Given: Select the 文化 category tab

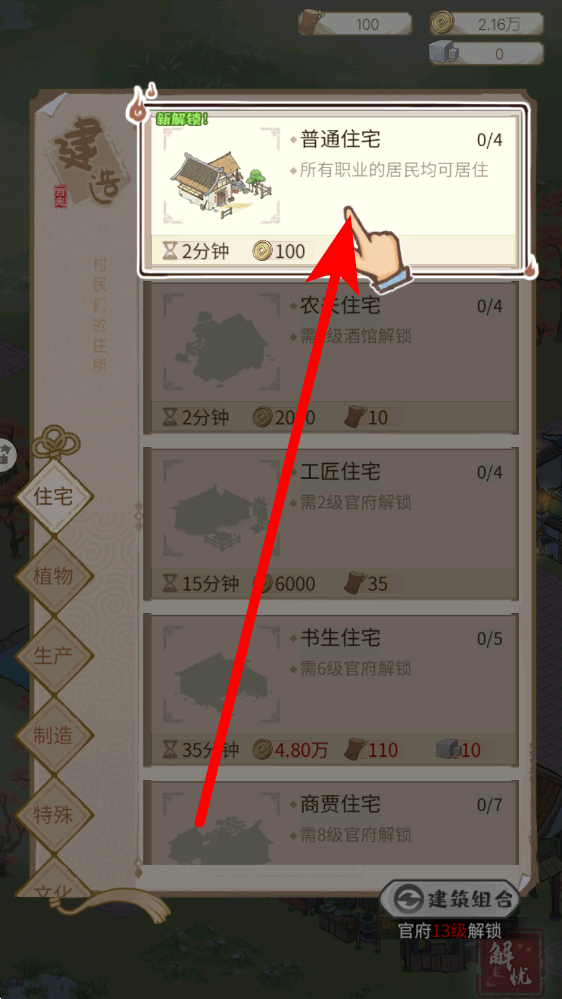Looking at the screenshot, I should click(x=54, y=886).
